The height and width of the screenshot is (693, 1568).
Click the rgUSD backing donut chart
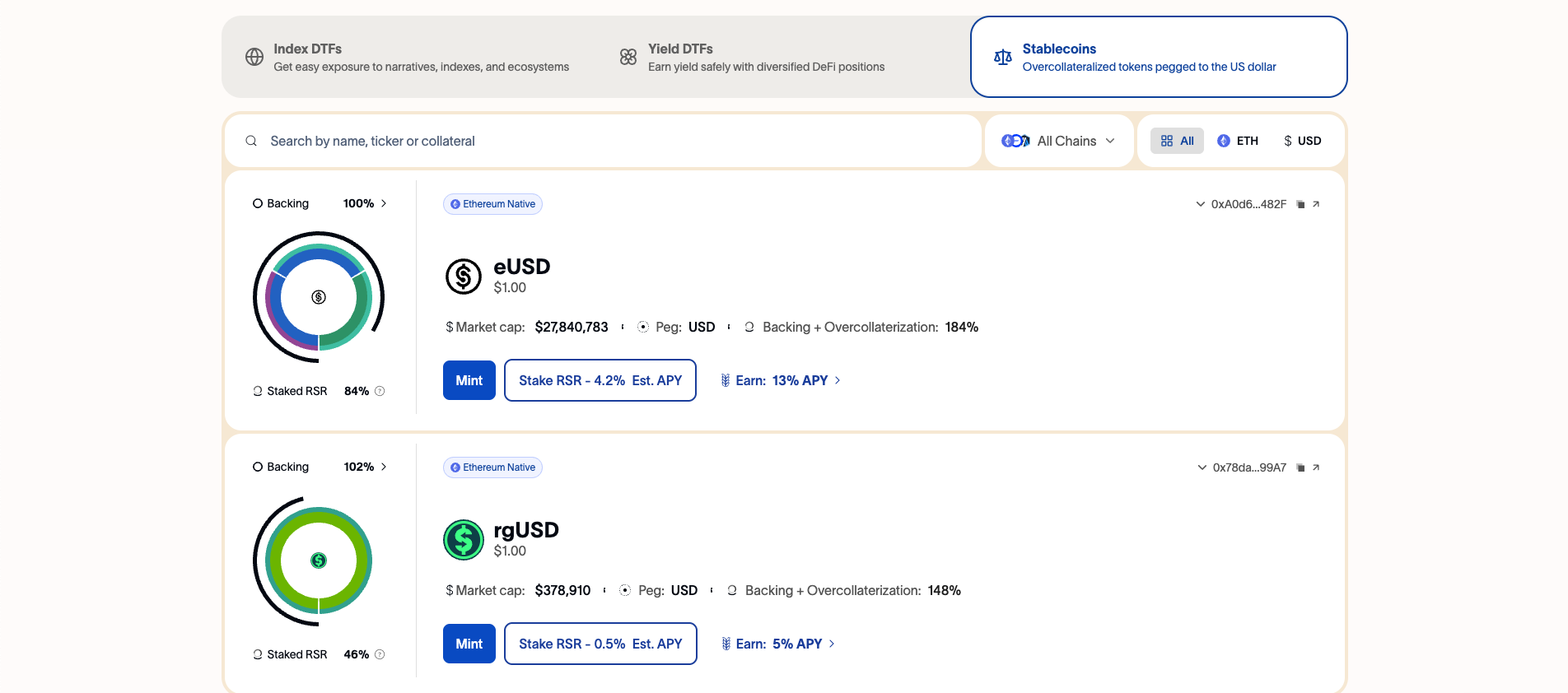(x=319, y=560)
